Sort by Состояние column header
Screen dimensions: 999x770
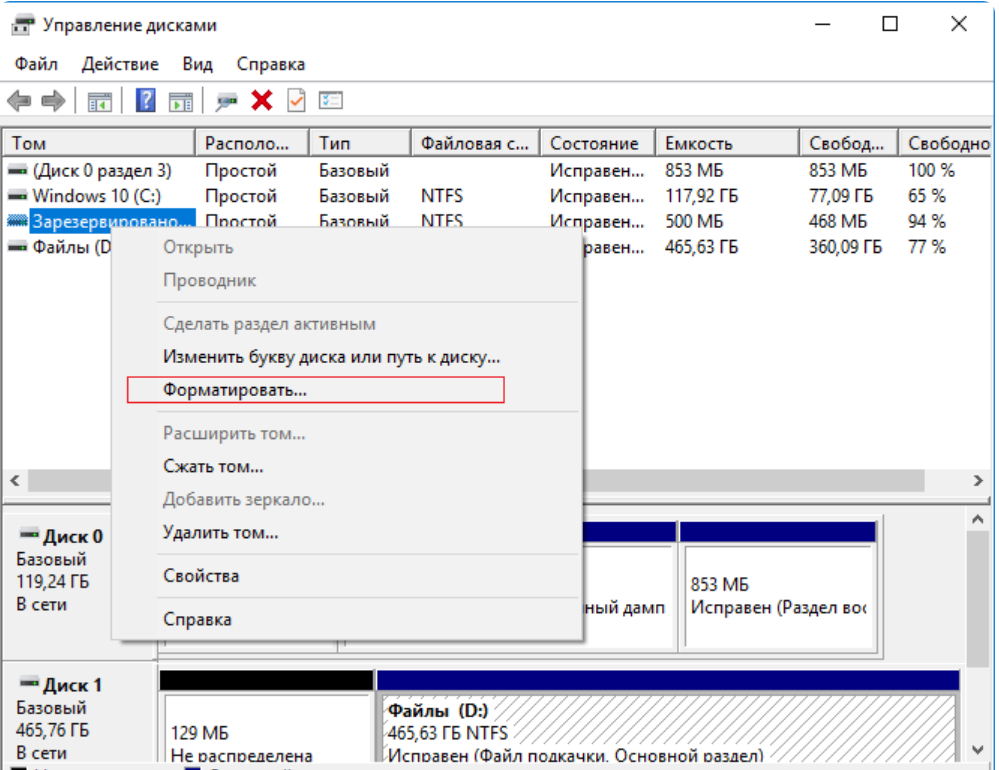[594, 144]
